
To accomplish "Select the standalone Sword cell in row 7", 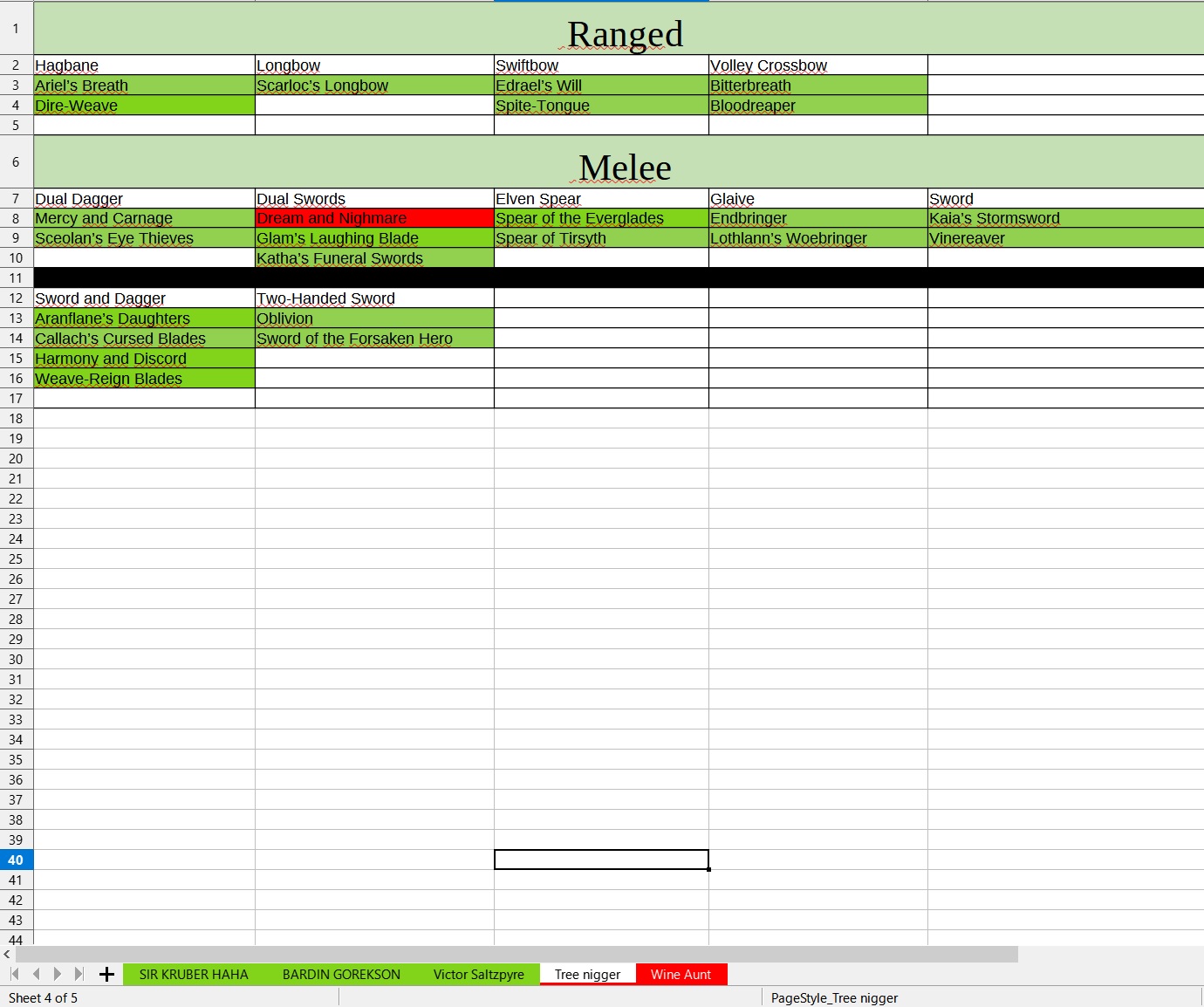I will click(x=1066, y=199).
